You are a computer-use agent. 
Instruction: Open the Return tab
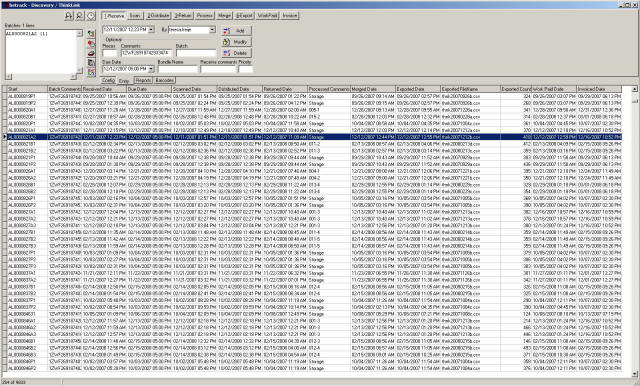pos(183,16)
